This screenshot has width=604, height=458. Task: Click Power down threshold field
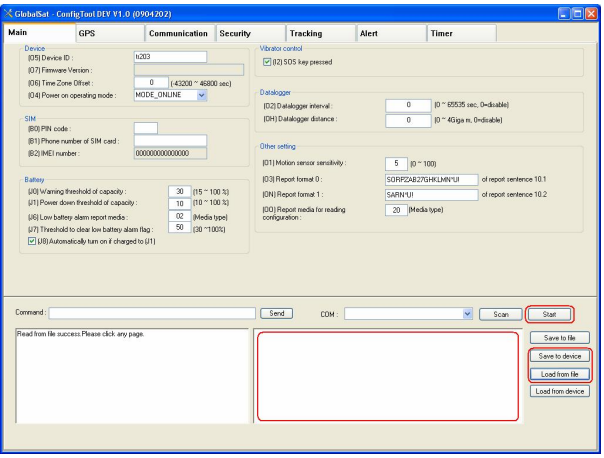[180, 203]
